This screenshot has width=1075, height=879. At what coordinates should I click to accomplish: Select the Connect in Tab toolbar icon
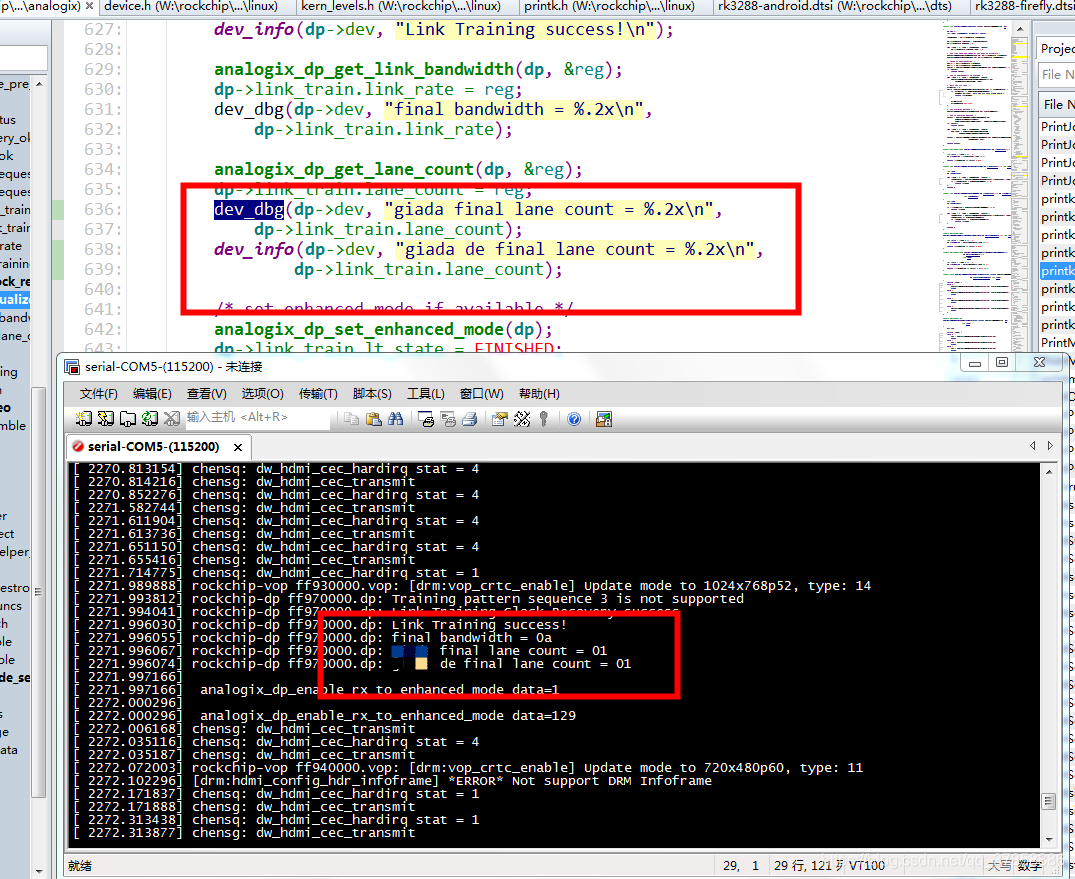click(x=125, y=418)
